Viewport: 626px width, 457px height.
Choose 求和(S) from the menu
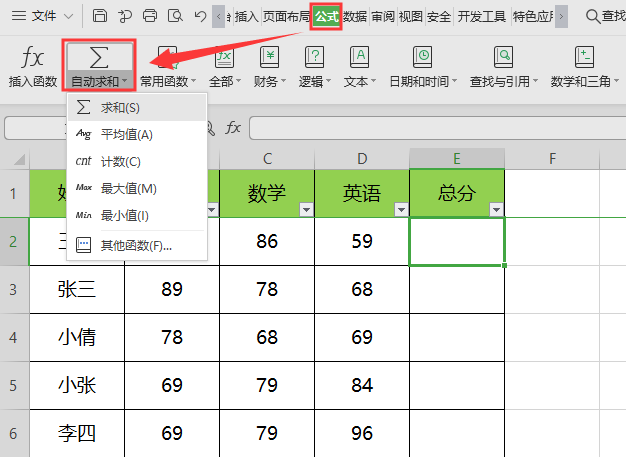137,107
